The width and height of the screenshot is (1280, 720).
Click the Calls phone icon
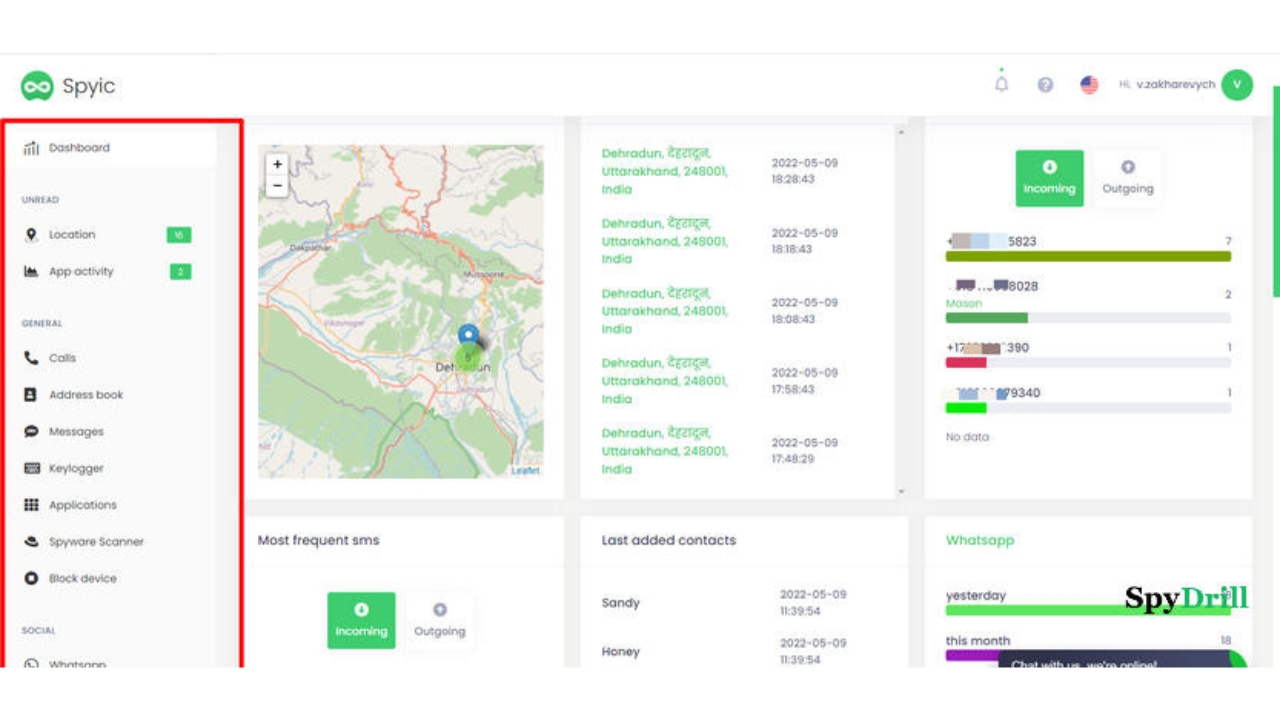point(31,358)
